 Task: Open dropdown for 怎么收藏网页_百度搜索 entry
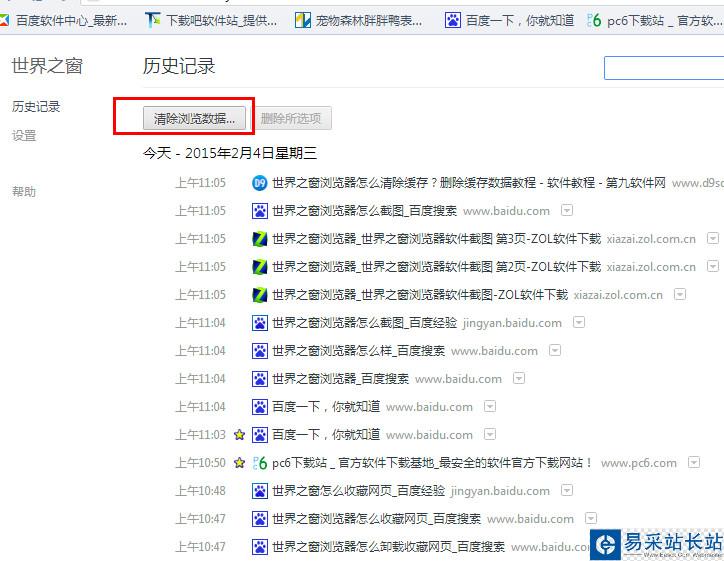tap(591, 519)
